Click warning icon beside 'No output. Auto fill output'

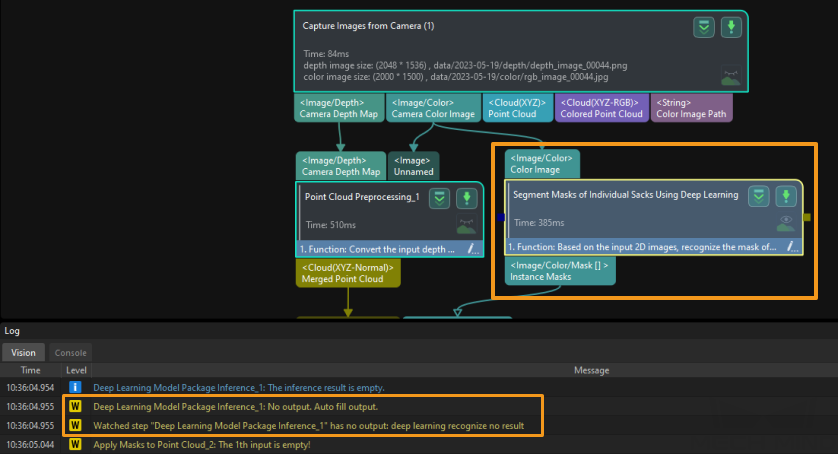click(x=73, y=406)
